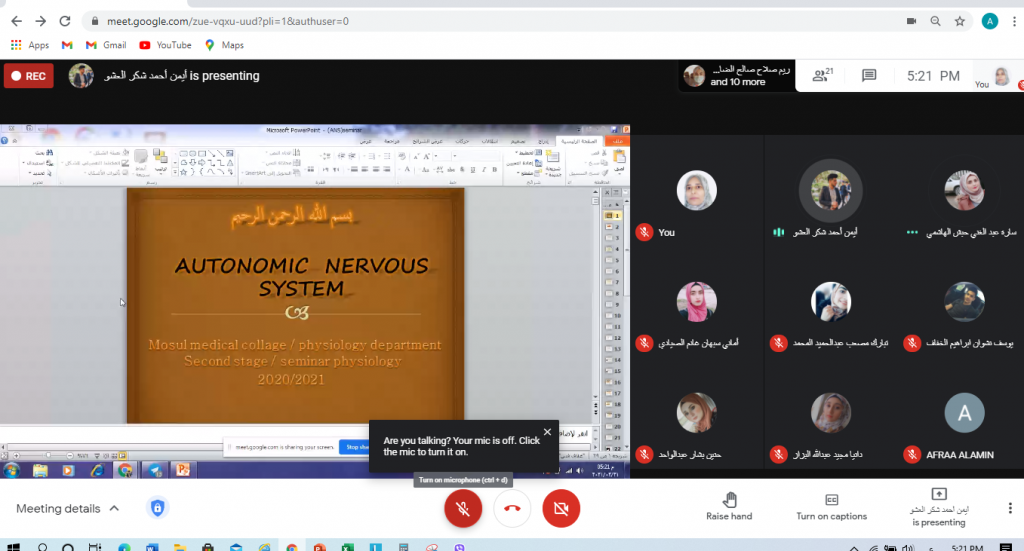Select AFRAA ALAMIN participant tile
Viewport: 1024px width, 551px height.
(x=964, y=424)
